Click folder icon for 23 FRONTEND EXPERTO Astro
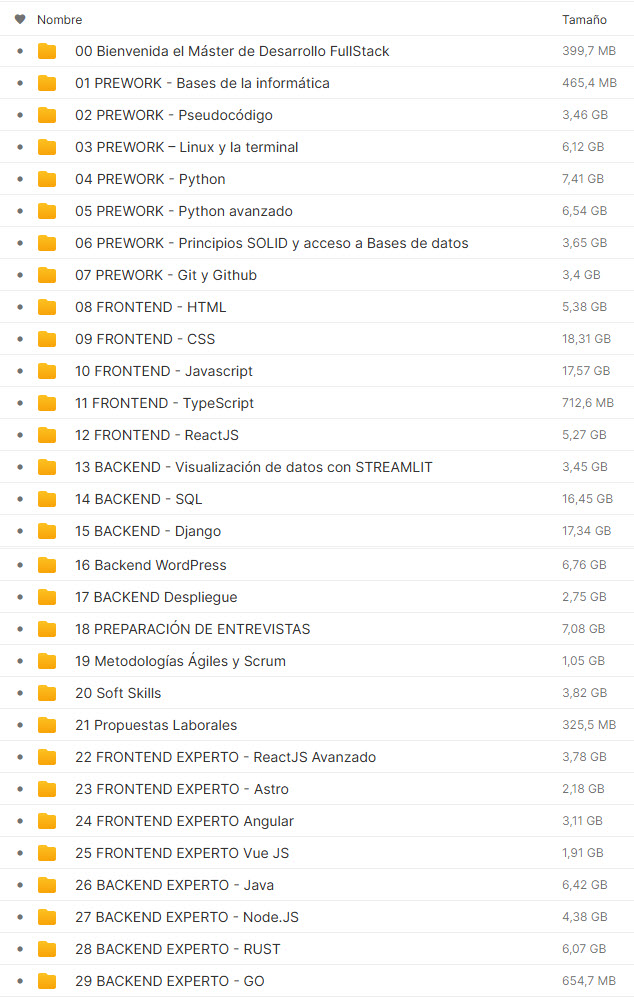 [x=47, y=789]
